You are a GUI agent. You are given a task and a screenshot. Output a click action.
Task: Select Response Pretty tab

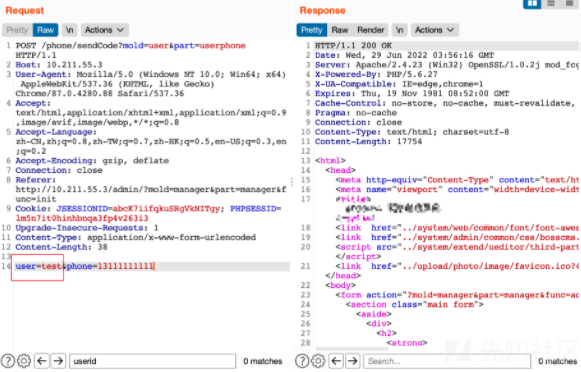tap(312, 30)
